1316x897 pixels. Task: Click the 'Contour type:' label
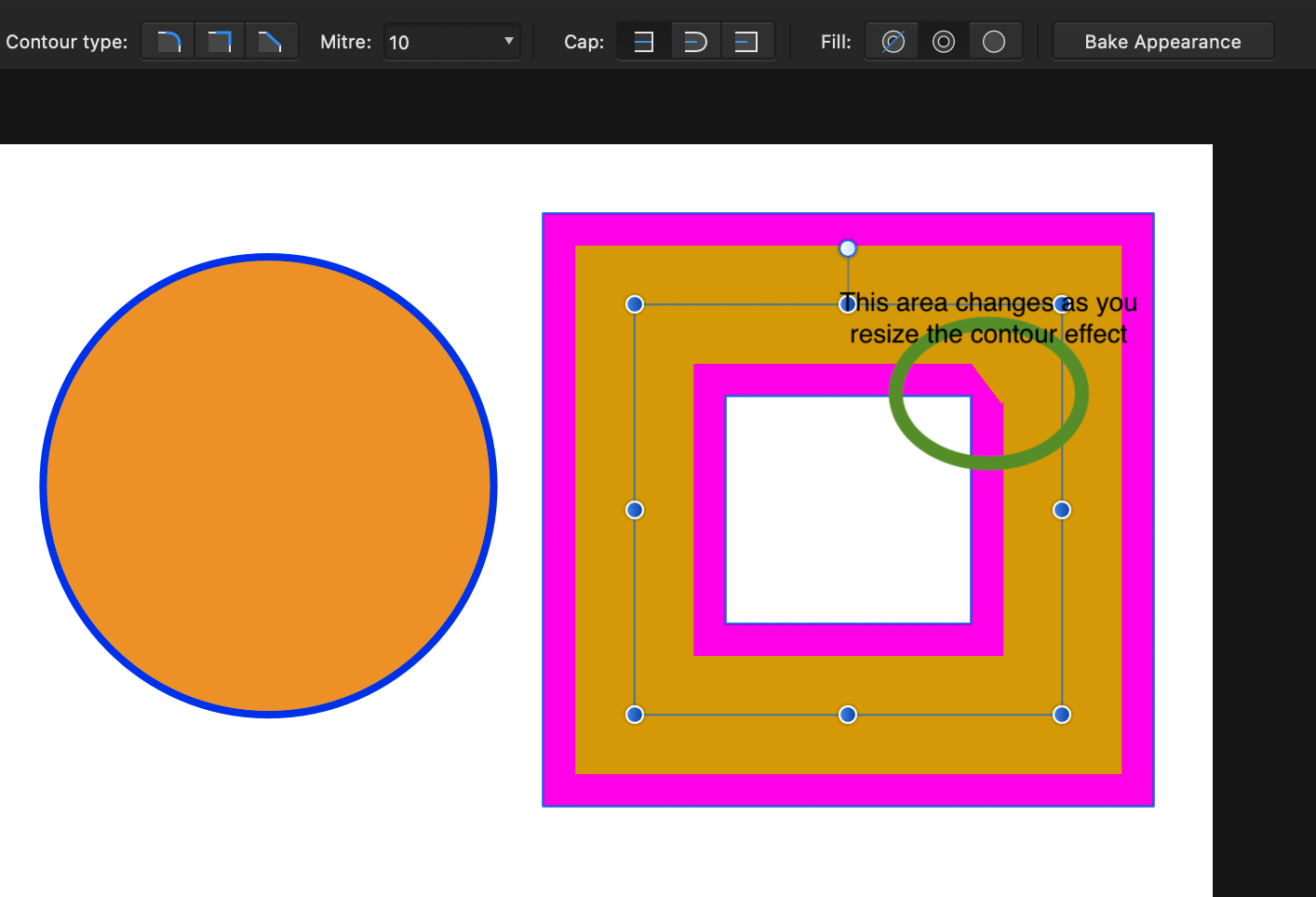click(x=67, y=42)
